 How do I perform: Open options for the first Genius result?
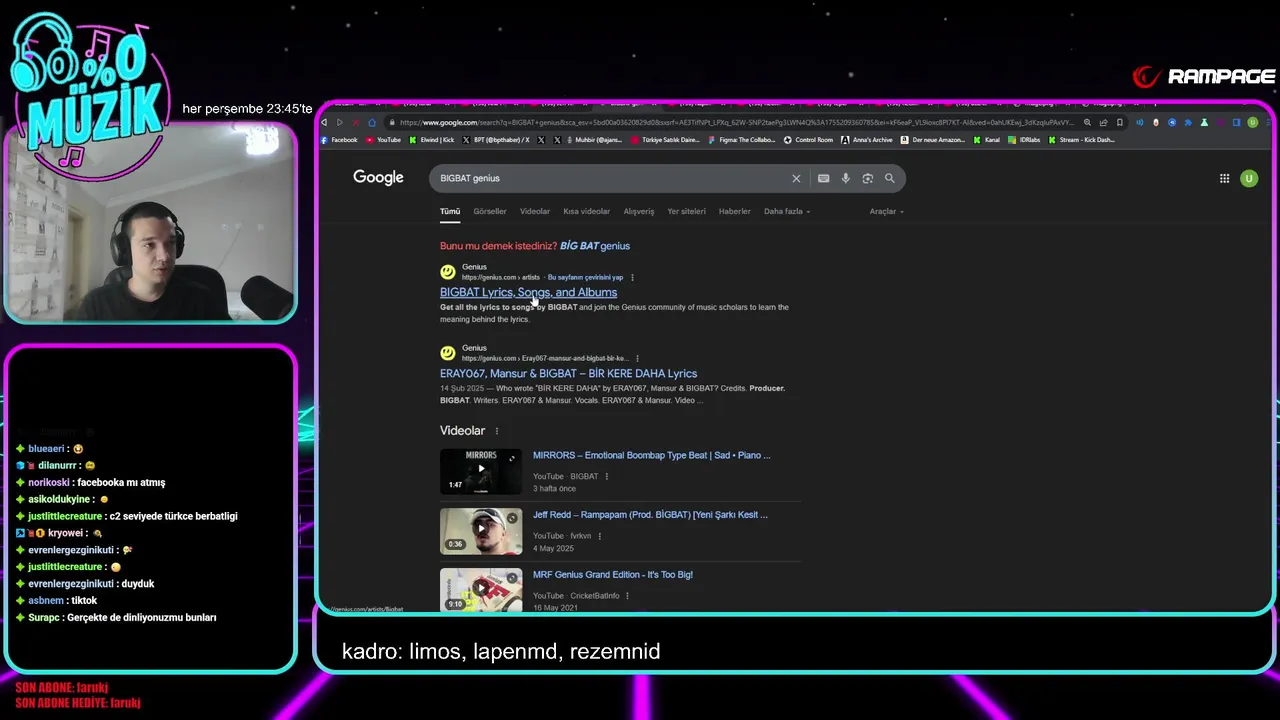(632, 277)
